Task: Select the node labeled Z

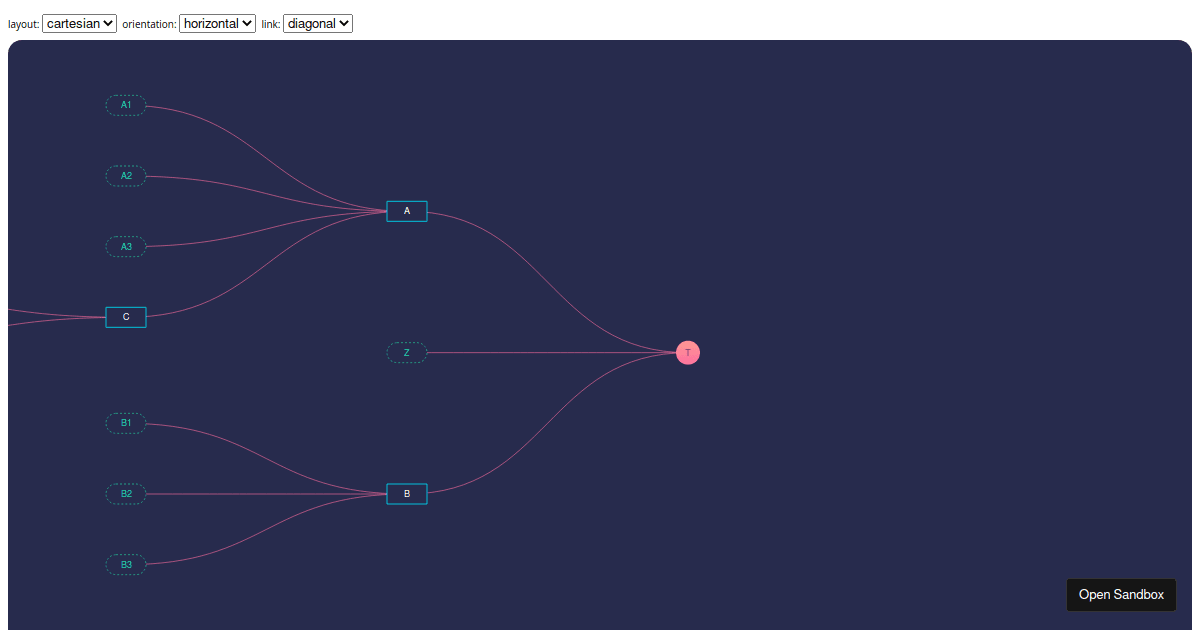Action: (x=406, y=352)
